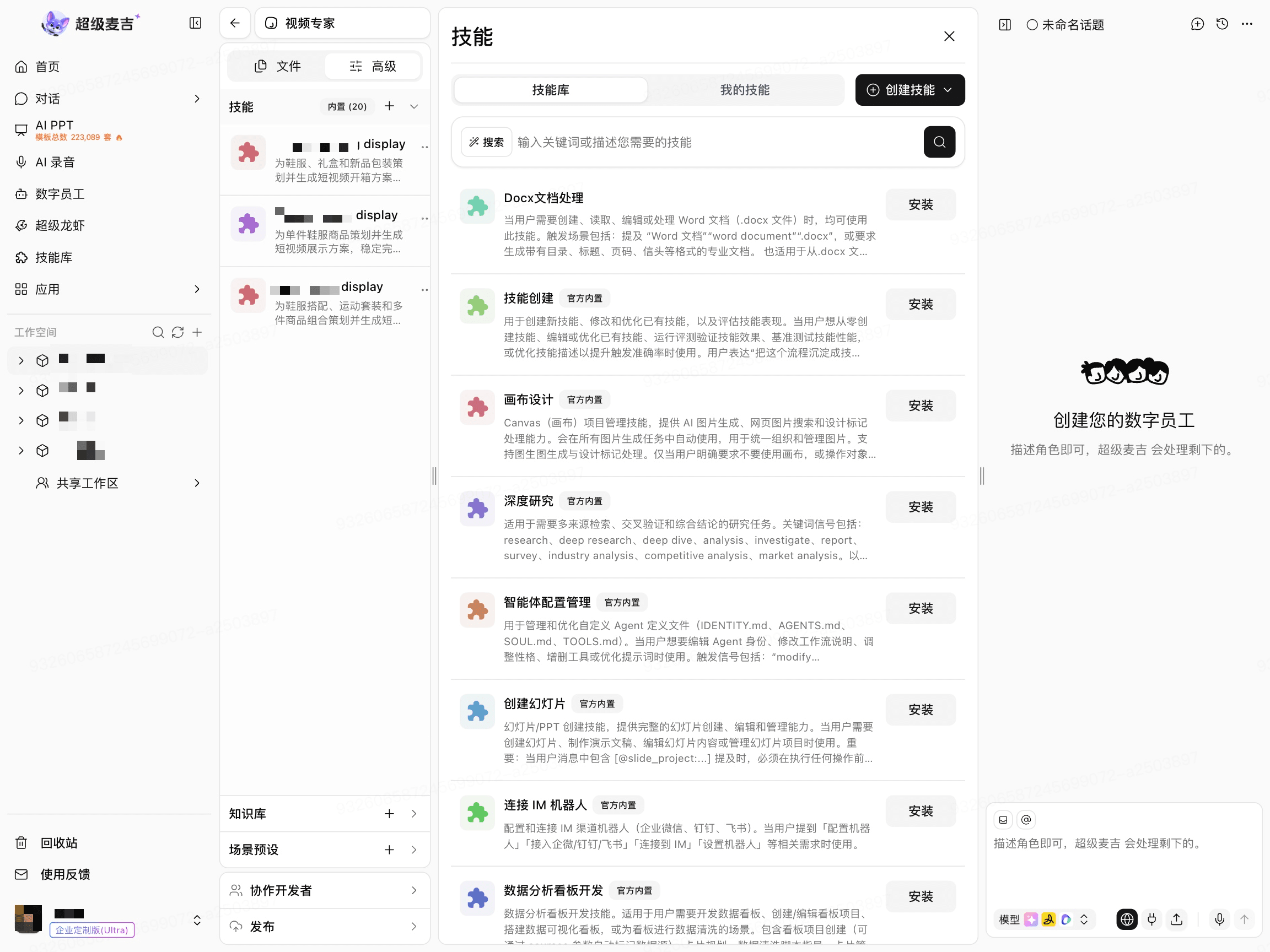Expand the 协作开发者 row
This screenshot has height=952, width=1270.
(325, 890)
